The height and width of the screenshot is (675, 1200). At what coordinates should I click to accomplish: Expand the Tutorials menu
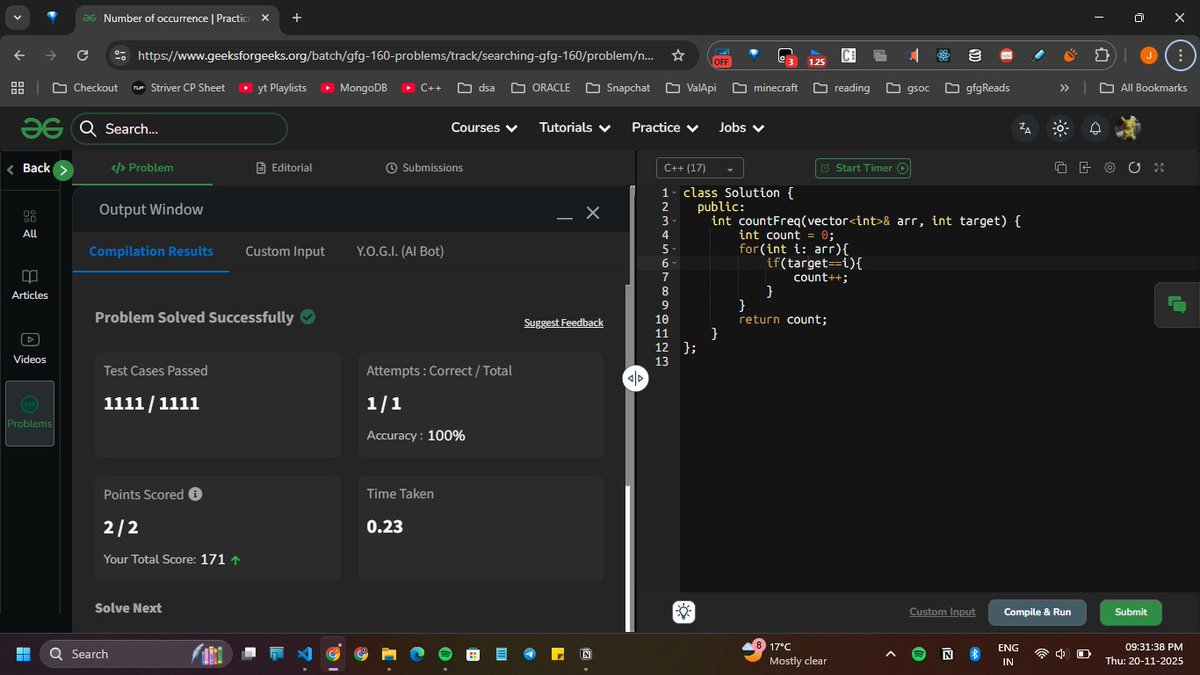tap(574, 128)
